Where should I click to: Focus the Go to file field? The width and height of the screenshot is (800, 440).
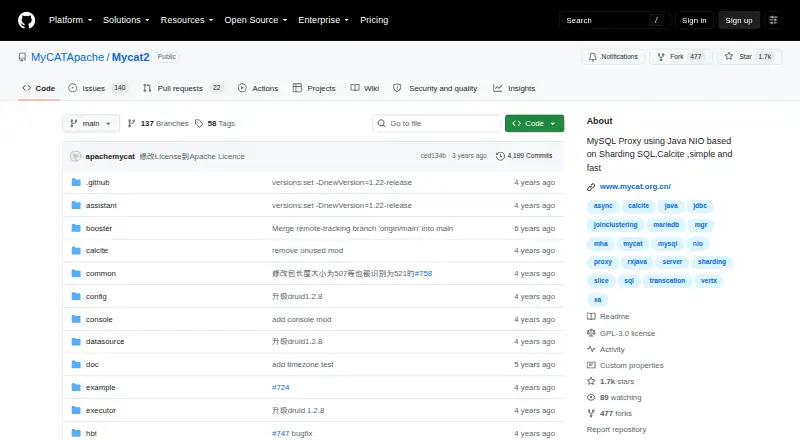pyautogui.click(x=437, y=124)
